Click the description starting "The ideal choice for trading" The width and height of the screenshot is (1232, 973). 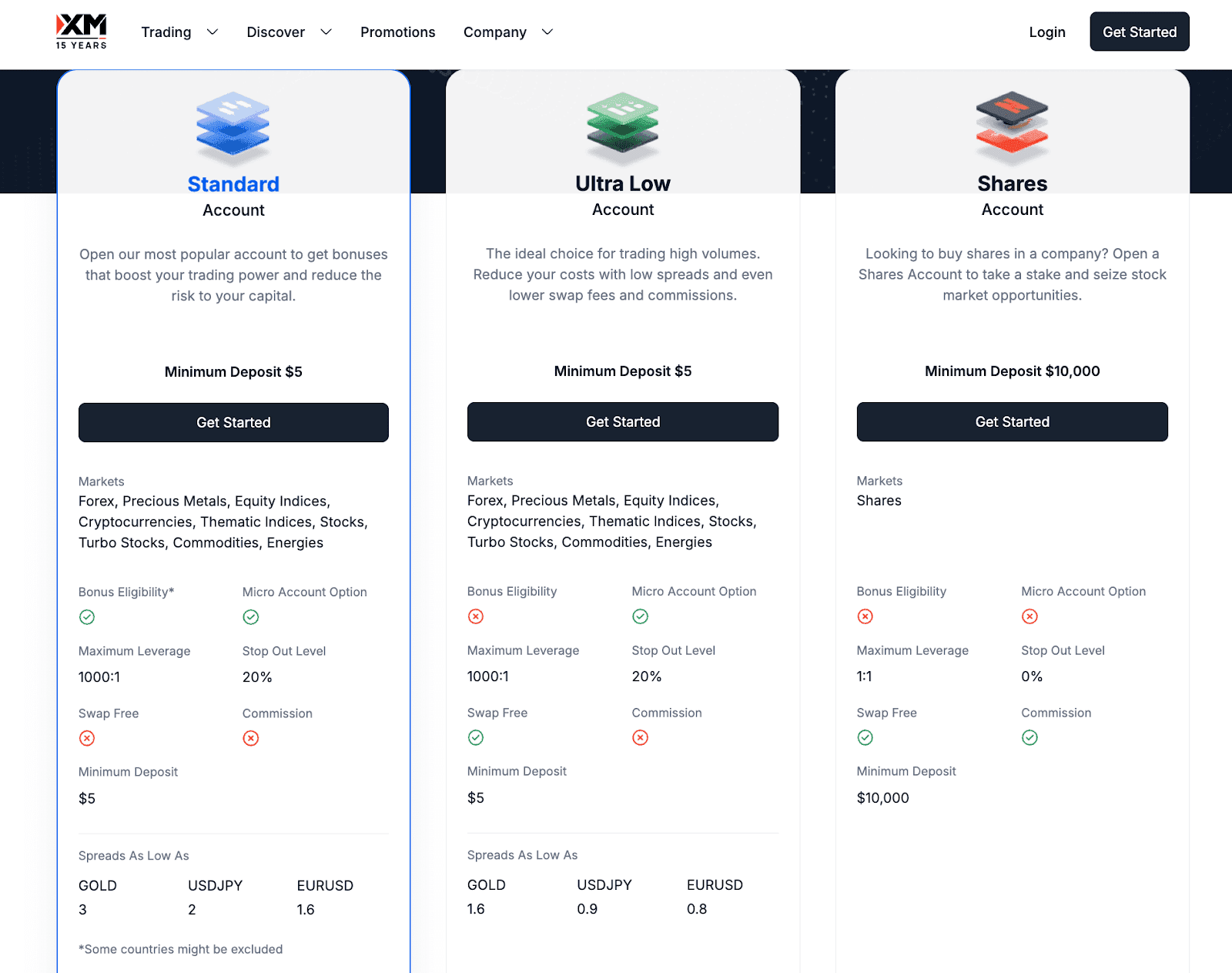[623, 274]
